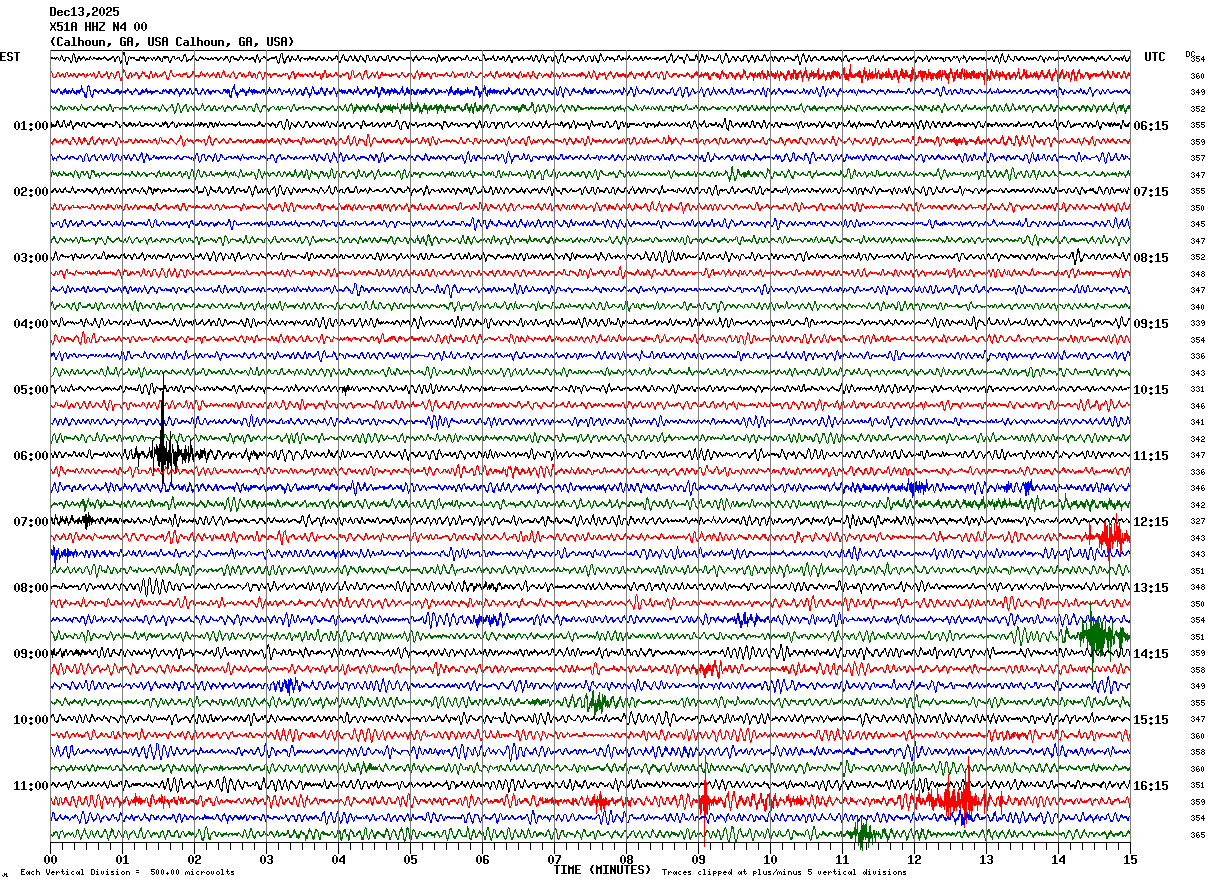The height and width of the screenshot is (886, 1210).
Task: Click minute 00 on the time axis
Action: pyautogui.click(x=51, y=859)
